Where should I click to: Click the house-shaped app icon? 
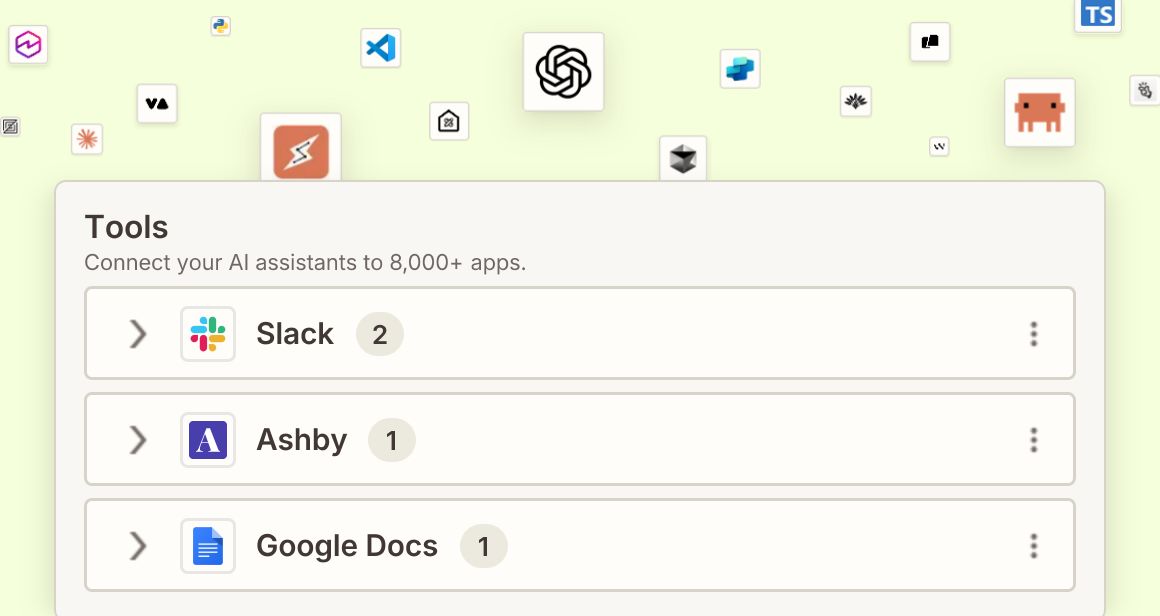(x=449, y=121)
